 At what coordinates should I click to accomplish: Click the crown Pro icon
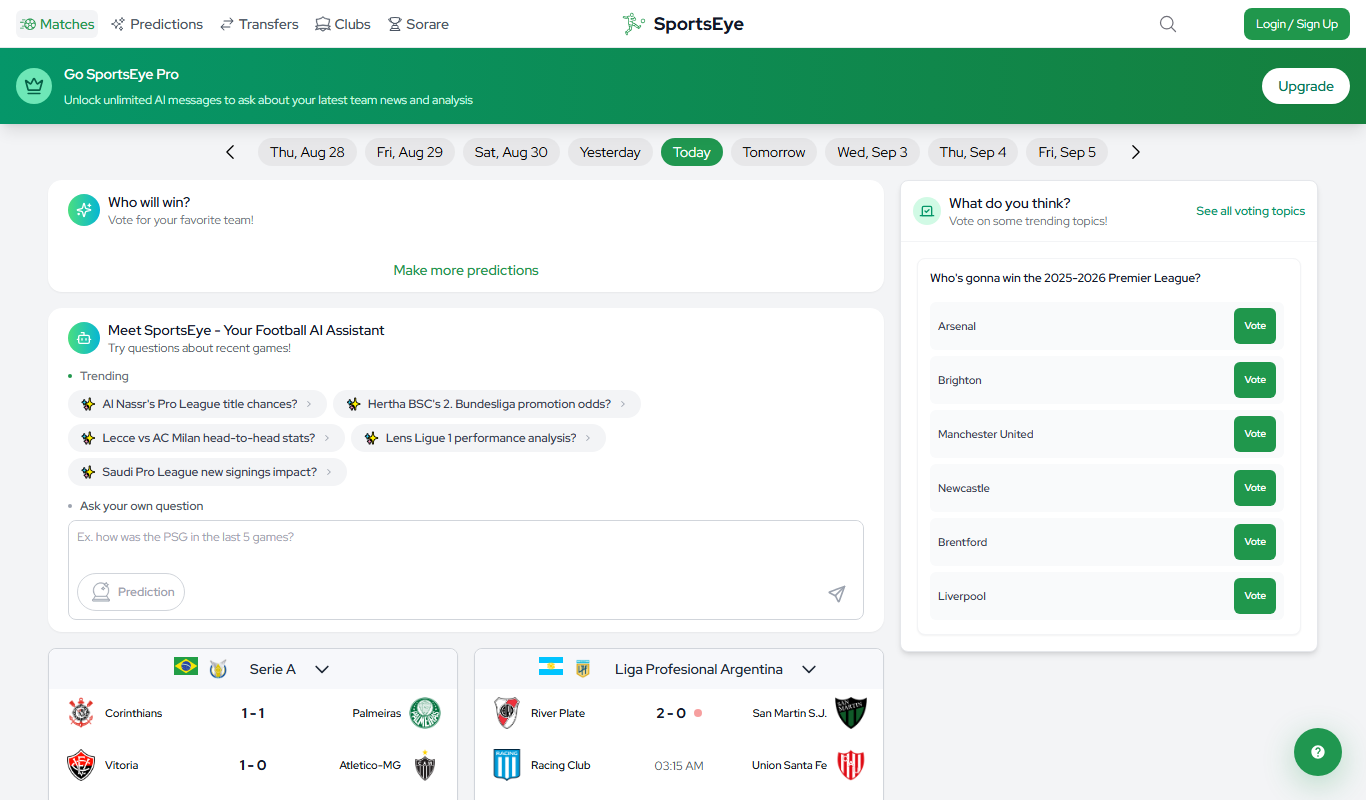click(x=34, y=86)
